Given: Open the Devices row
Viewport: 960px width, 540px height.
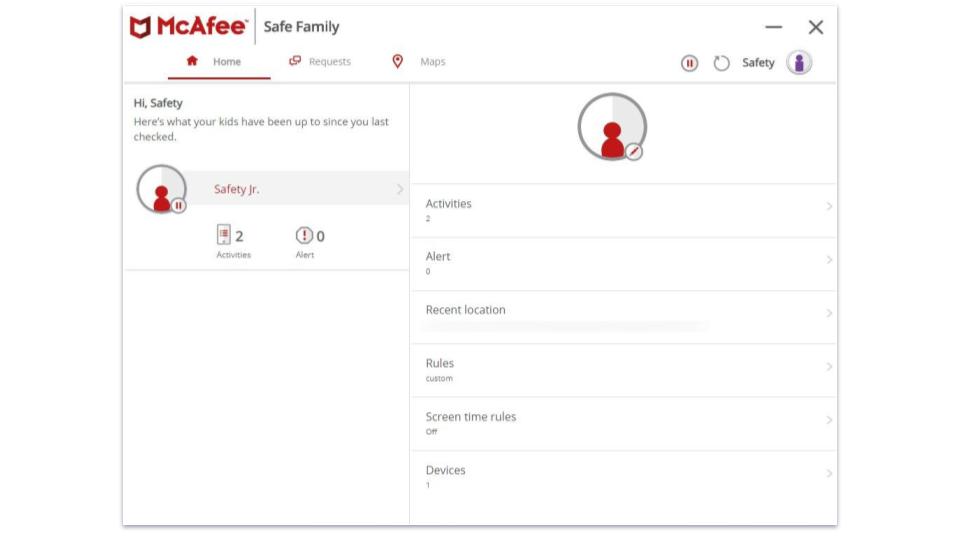Looking at the screenshot, I should pos(624,478).
